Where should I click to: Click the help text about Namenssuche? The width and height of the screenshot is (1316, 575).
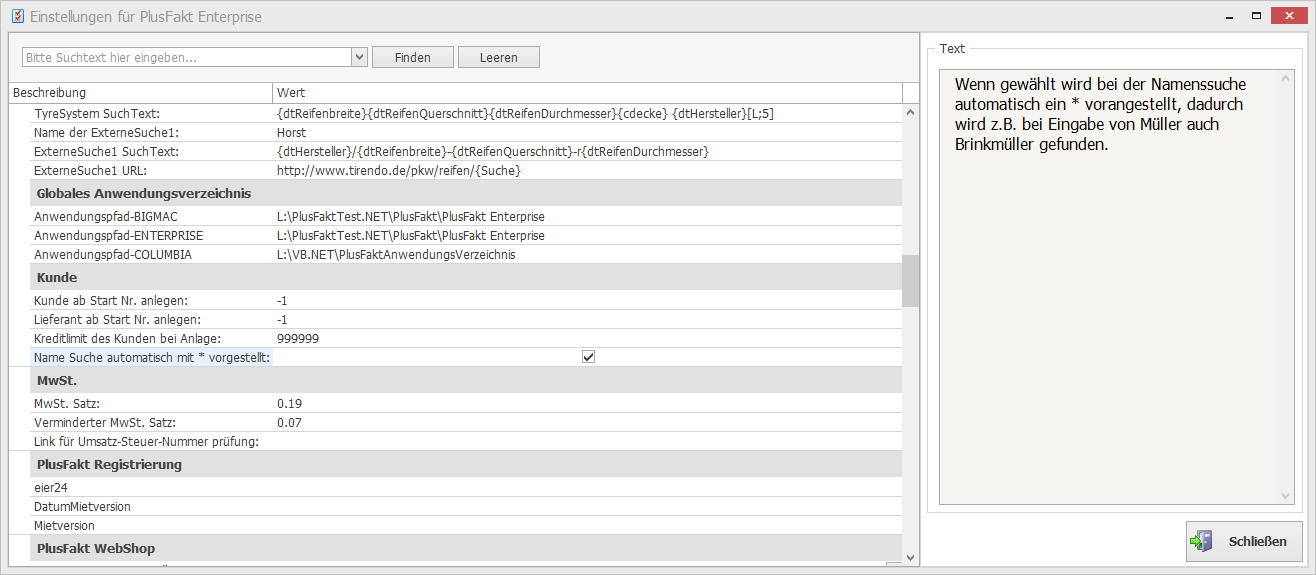1101,114
